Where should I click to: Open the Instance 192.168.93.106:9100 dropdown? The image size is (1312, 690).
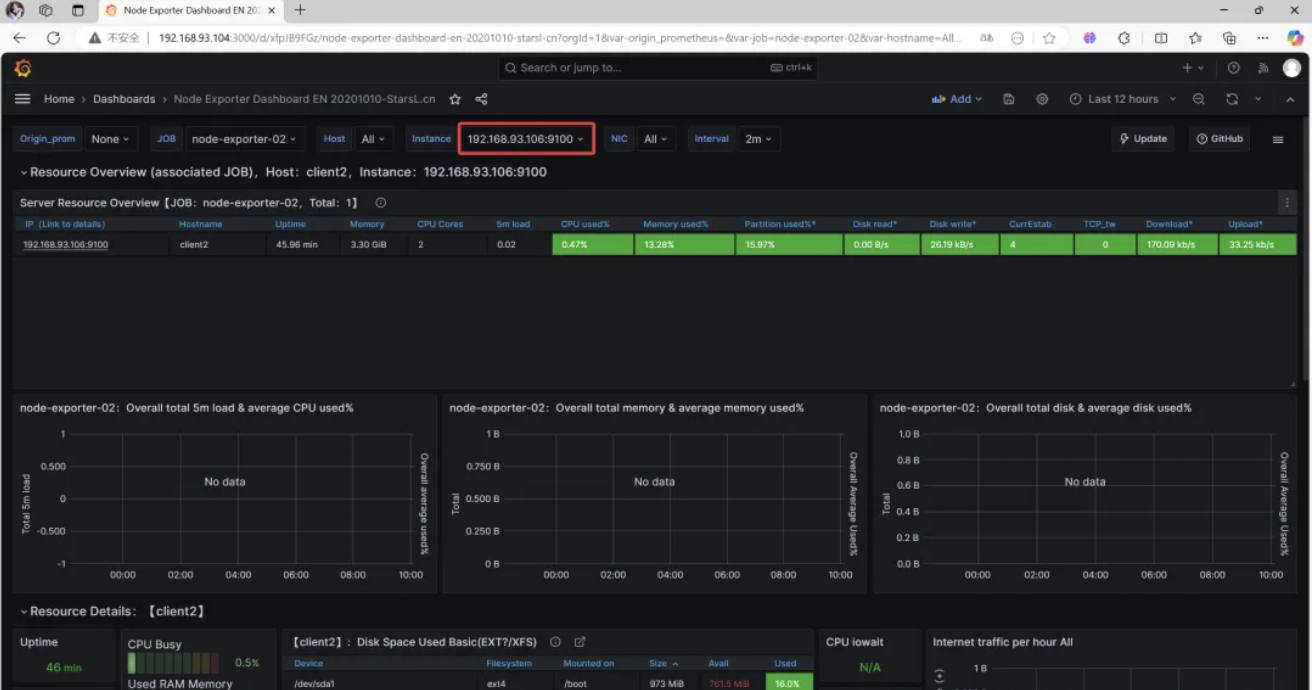[526, 139]
